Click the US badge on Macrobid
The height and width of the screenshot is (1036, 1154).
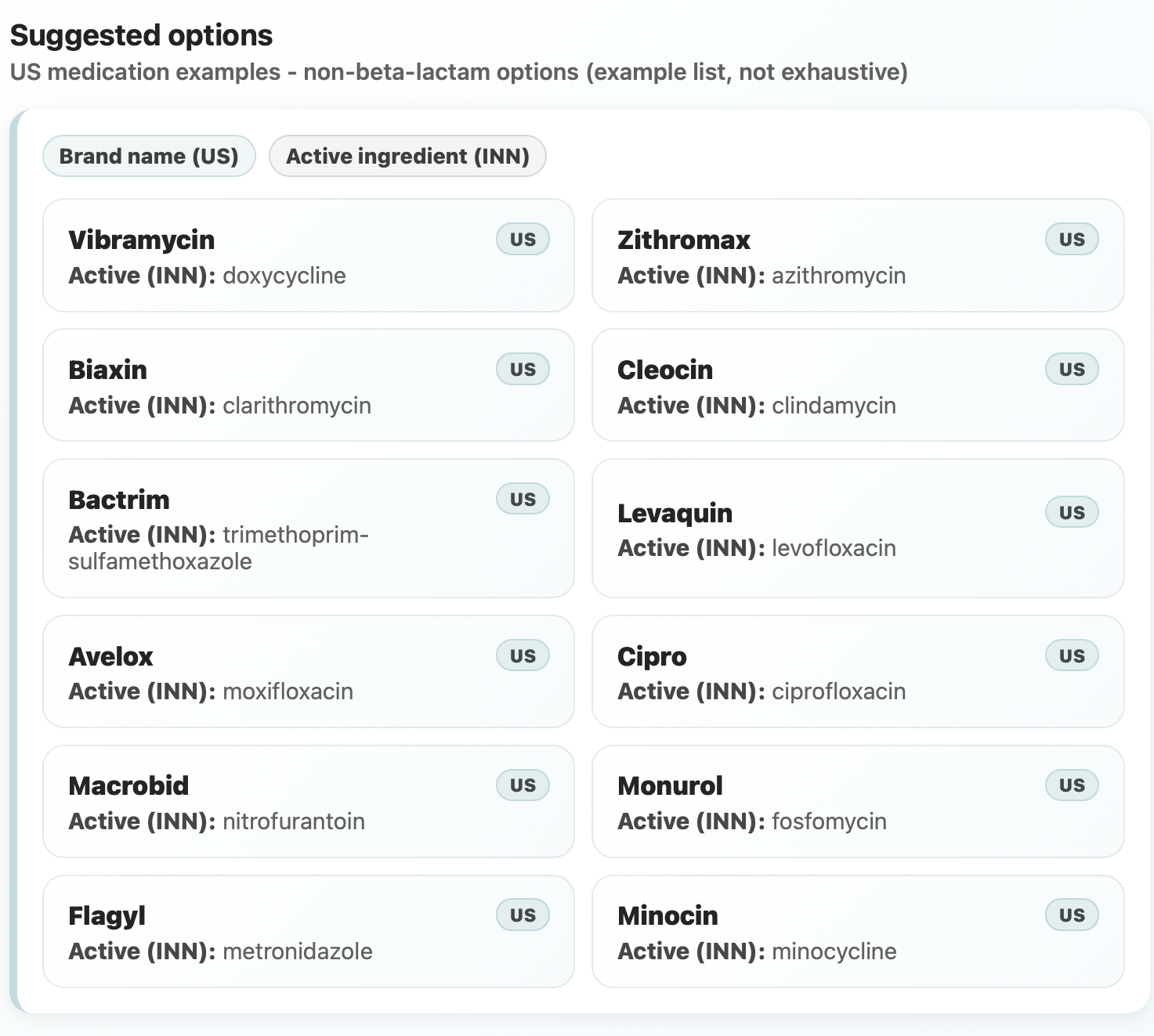(x=523, y=785)
